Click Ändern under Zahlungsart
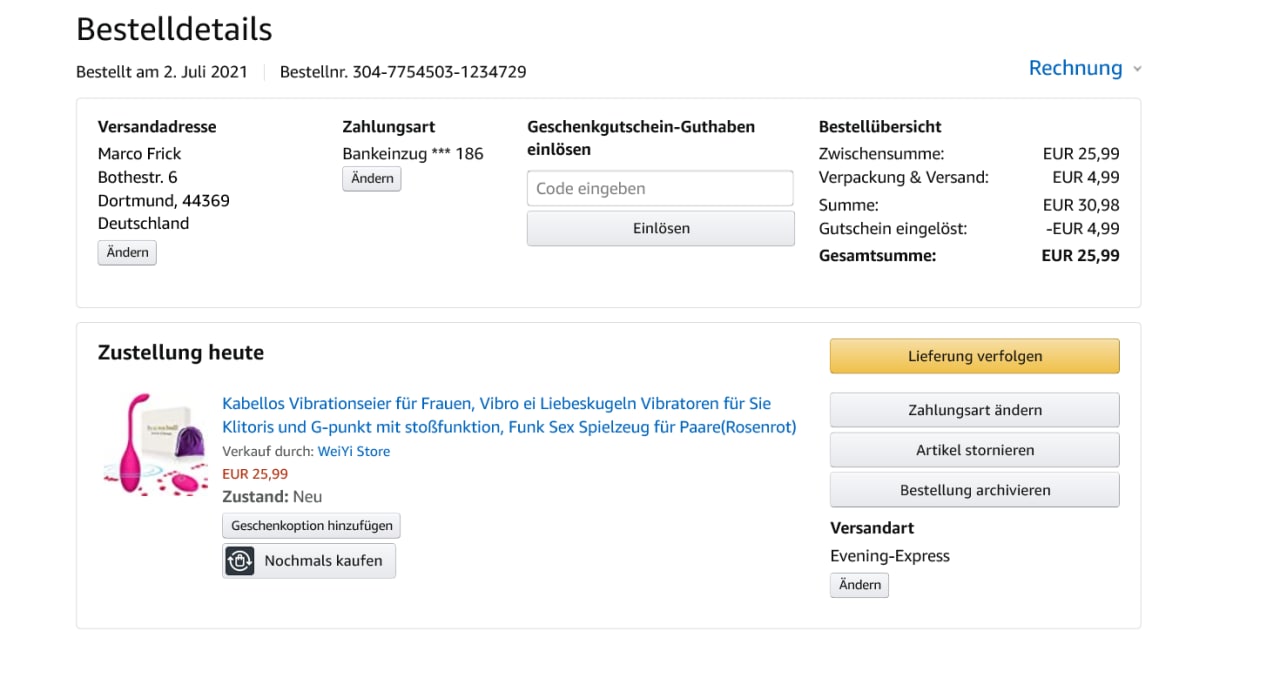 372,179
